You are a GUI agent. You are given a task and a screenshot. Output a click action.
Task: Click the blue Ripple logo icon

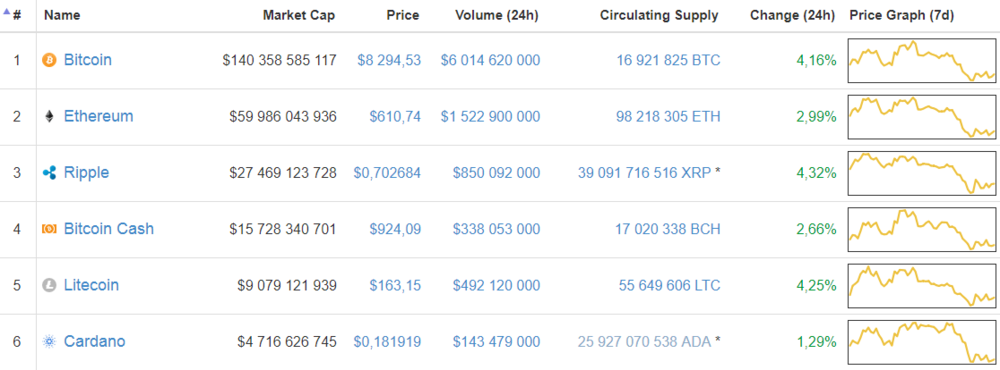pos(49,172)
